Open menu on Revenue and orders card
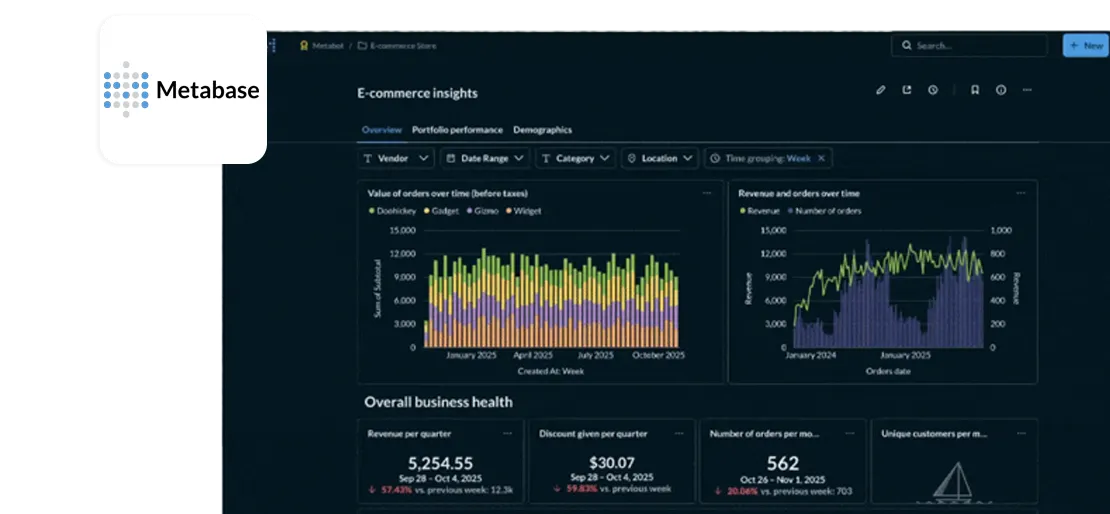Screen dimensions: 1110x514 pos(1020,193)
